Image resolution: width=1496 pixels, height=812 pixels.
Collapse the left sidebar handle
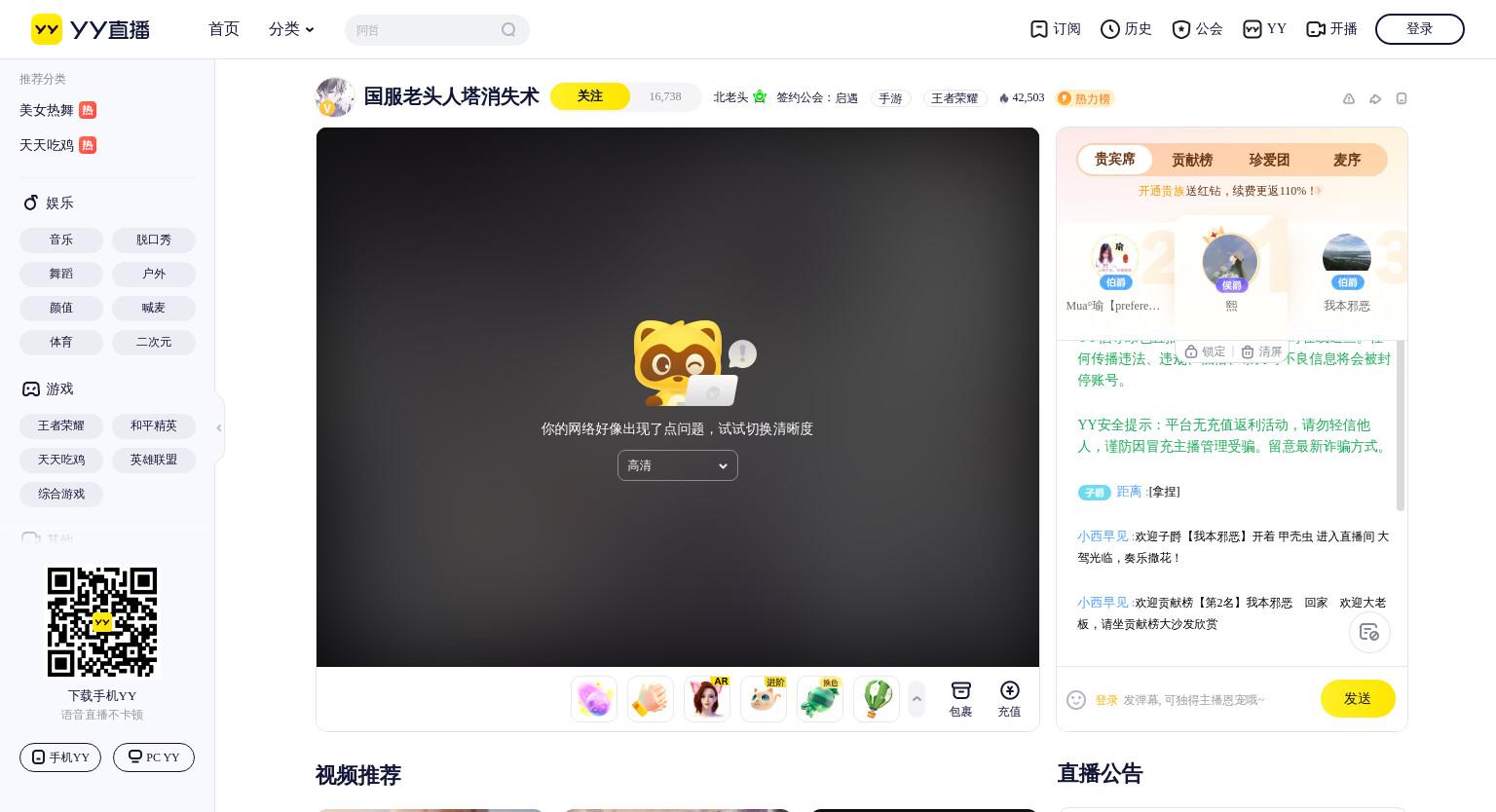tap(219, 428)
